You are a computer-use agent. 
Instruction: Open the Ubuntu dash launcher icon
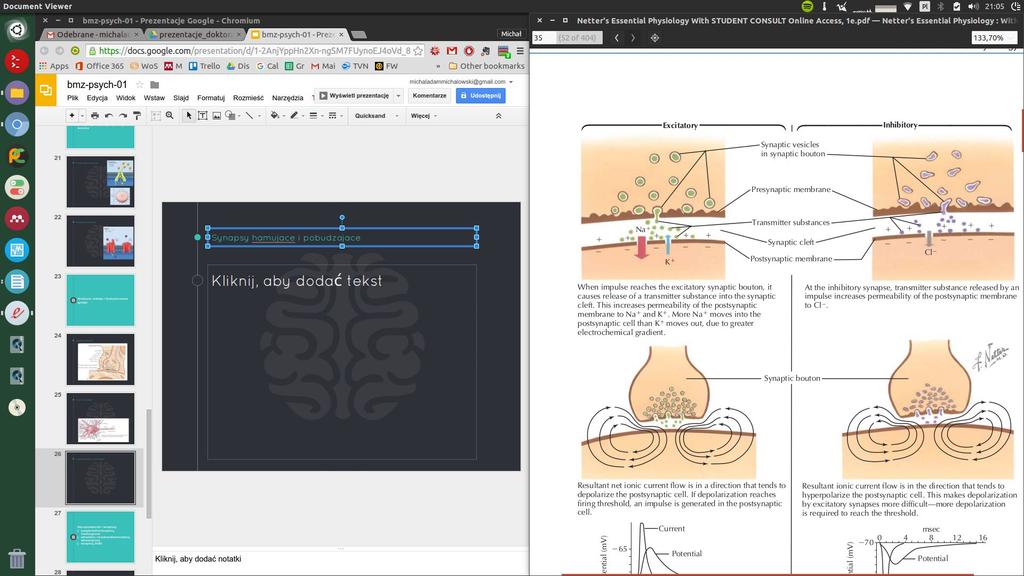click(x=17, y=30)
